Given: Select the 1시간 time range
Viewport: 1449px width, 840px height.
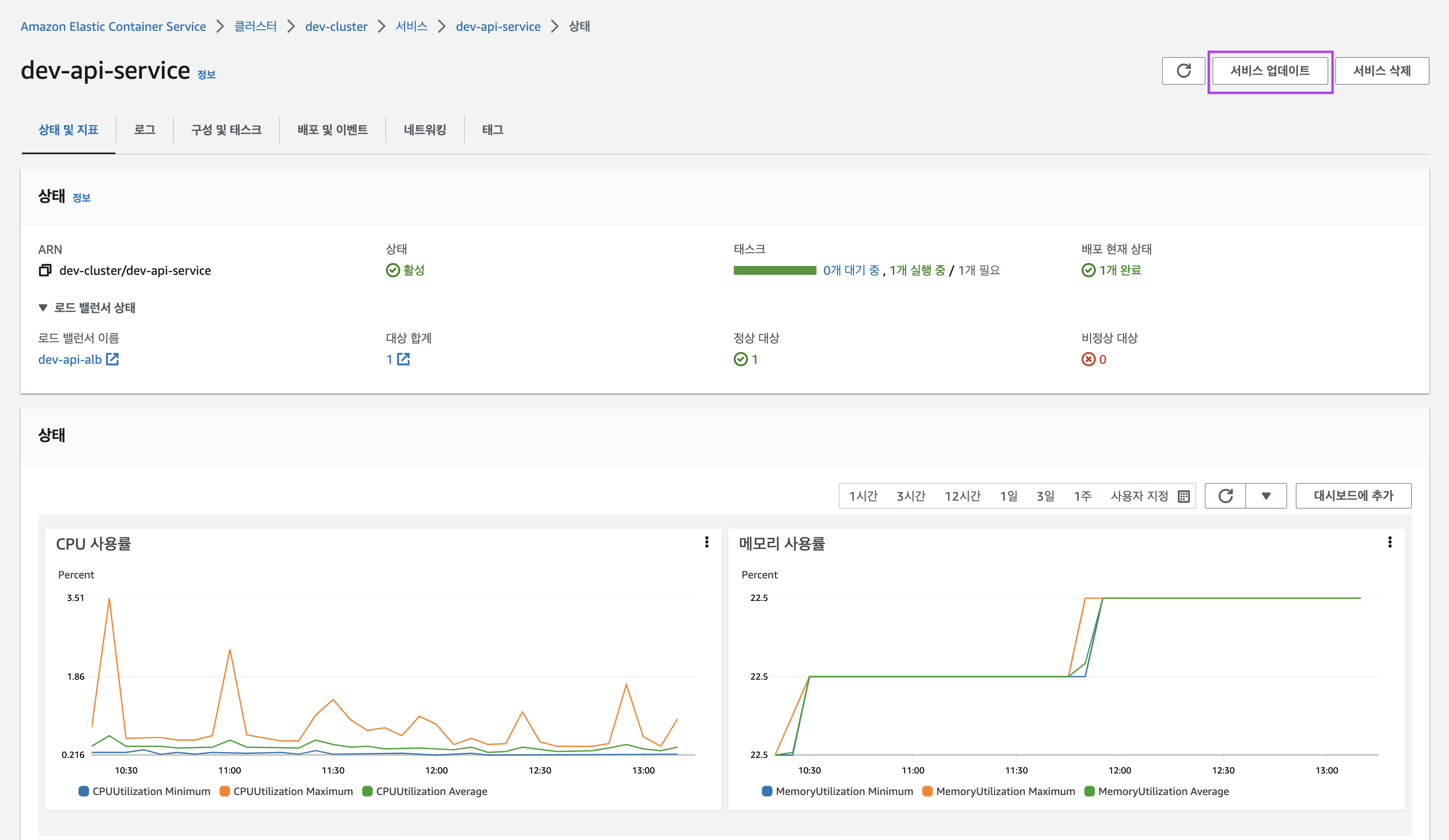Looking at the screenshot, I should pyautogui.click(x=863, y=496).
